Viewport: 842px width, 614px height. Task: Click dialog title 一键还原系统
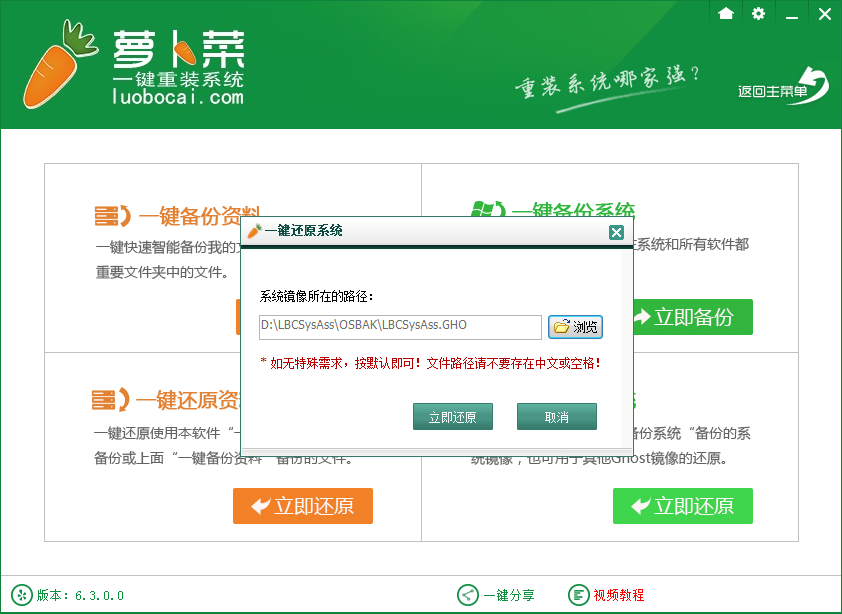pos(303,231)
